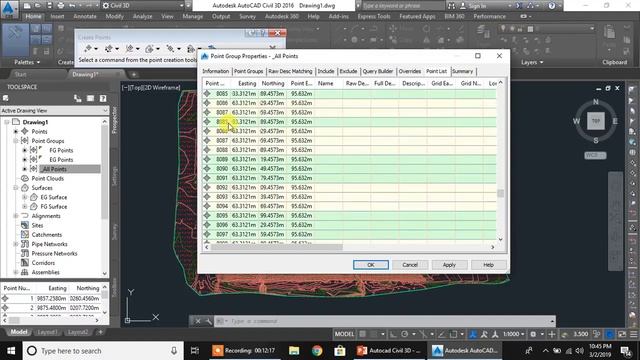Toggle grid display in status bar
Image resolution: width=640 pixels, height=360 pixels.
point(363,334)
